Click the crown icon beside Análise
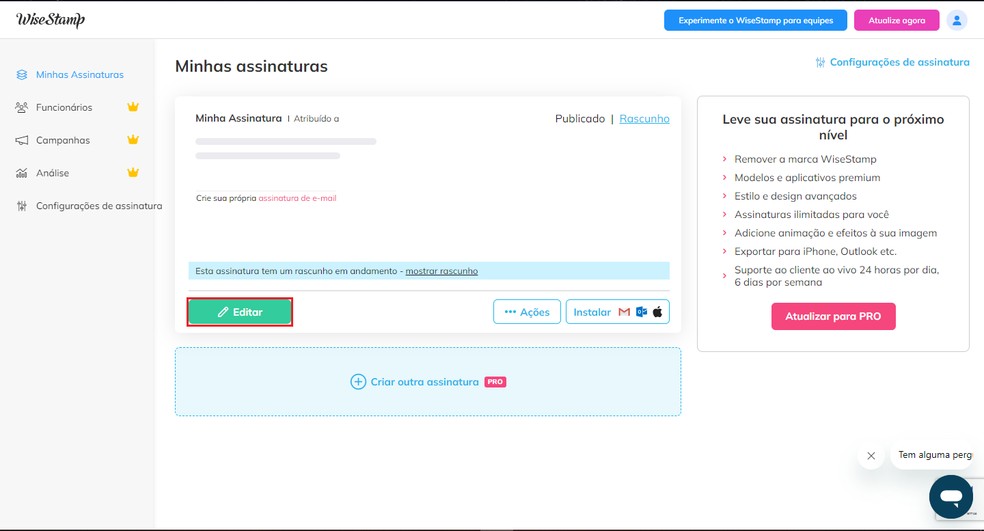 [x=133, y=172]
